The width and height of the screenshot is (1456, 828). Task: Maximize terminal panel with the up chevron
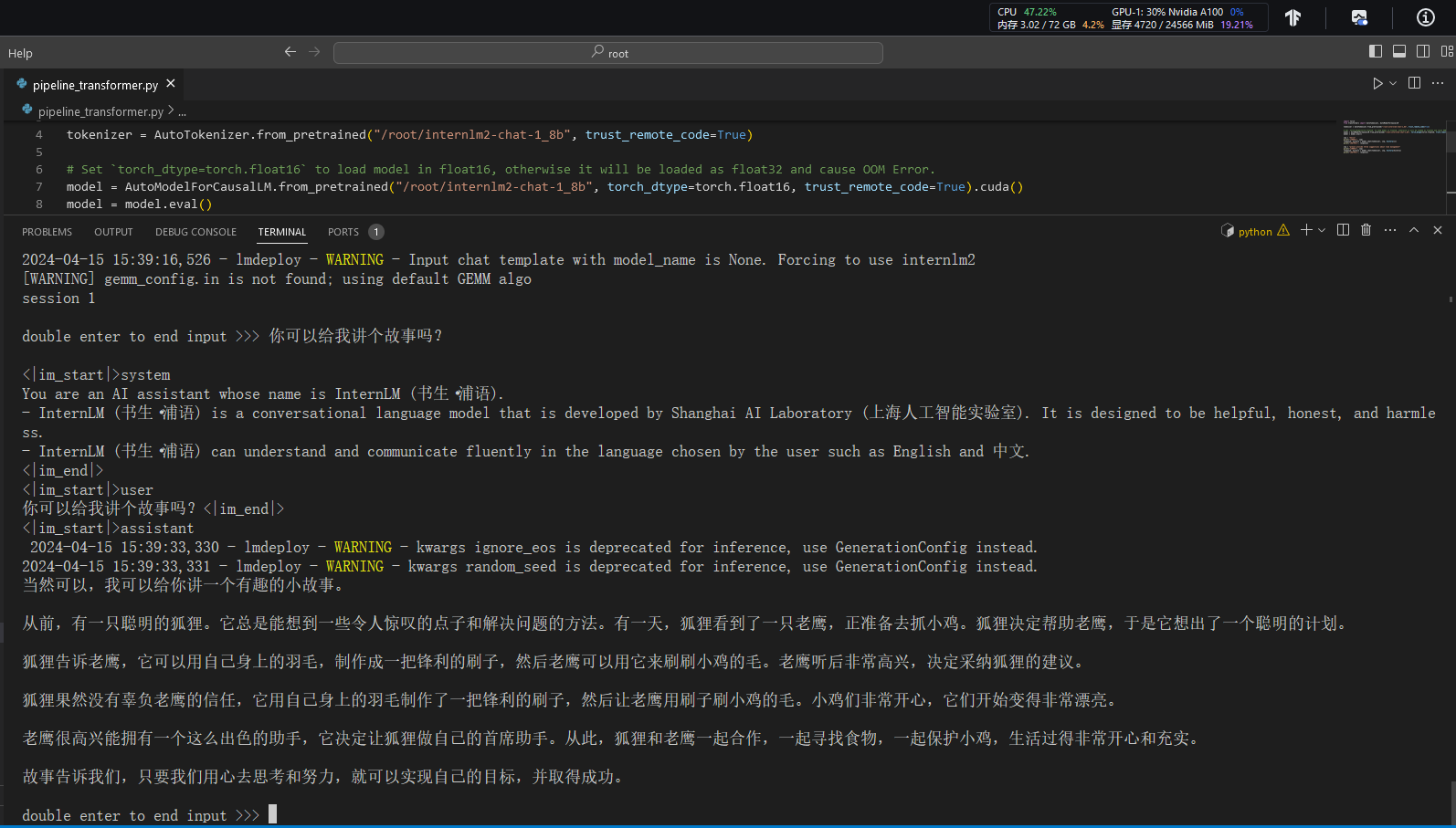click(x=1414, y=230)
